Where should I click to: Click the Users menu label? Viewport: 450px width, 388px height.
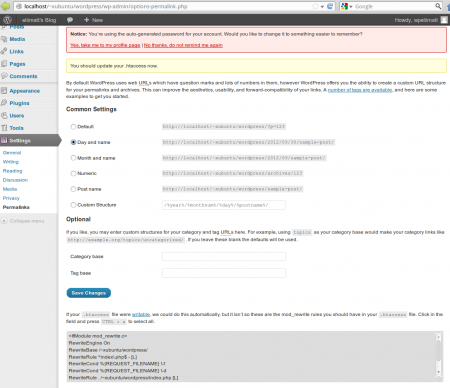tap(17, 115)
